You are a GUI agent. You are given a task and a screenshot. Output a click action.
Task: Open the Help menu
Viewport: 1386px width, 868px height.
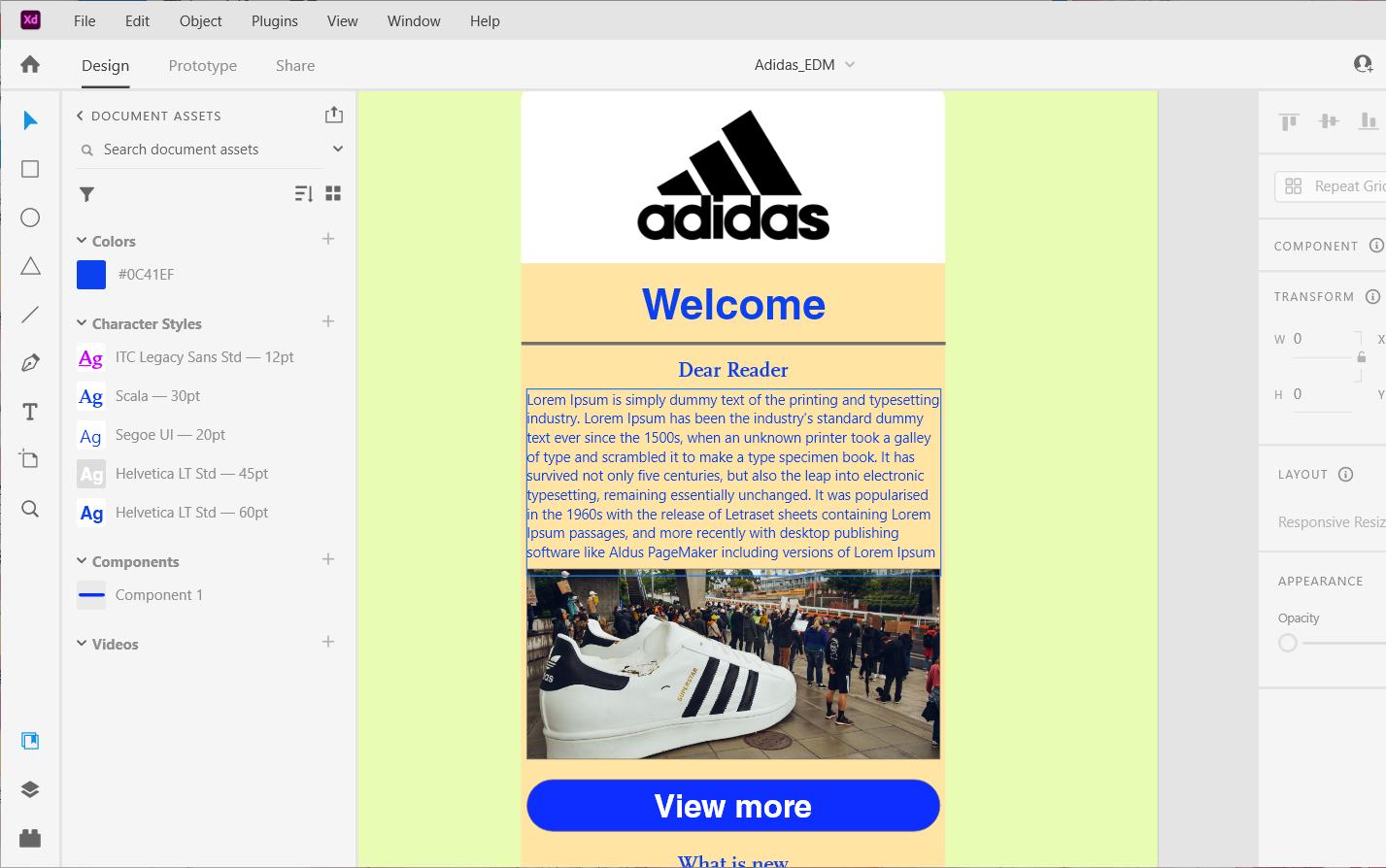coord(485,20)
